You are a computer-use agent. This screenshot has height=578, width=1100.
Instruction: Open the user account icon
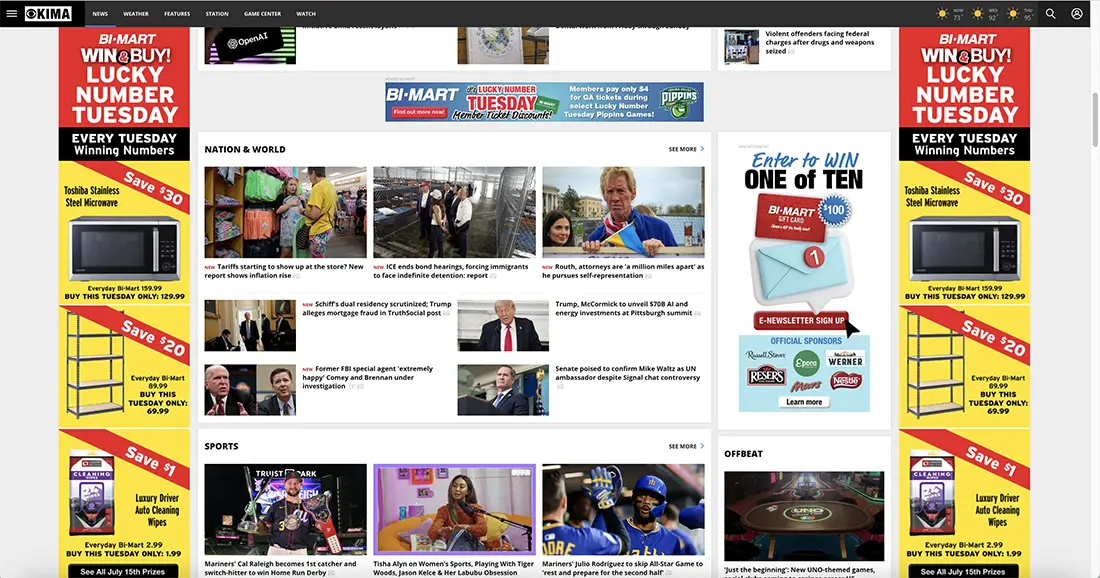1077,13
